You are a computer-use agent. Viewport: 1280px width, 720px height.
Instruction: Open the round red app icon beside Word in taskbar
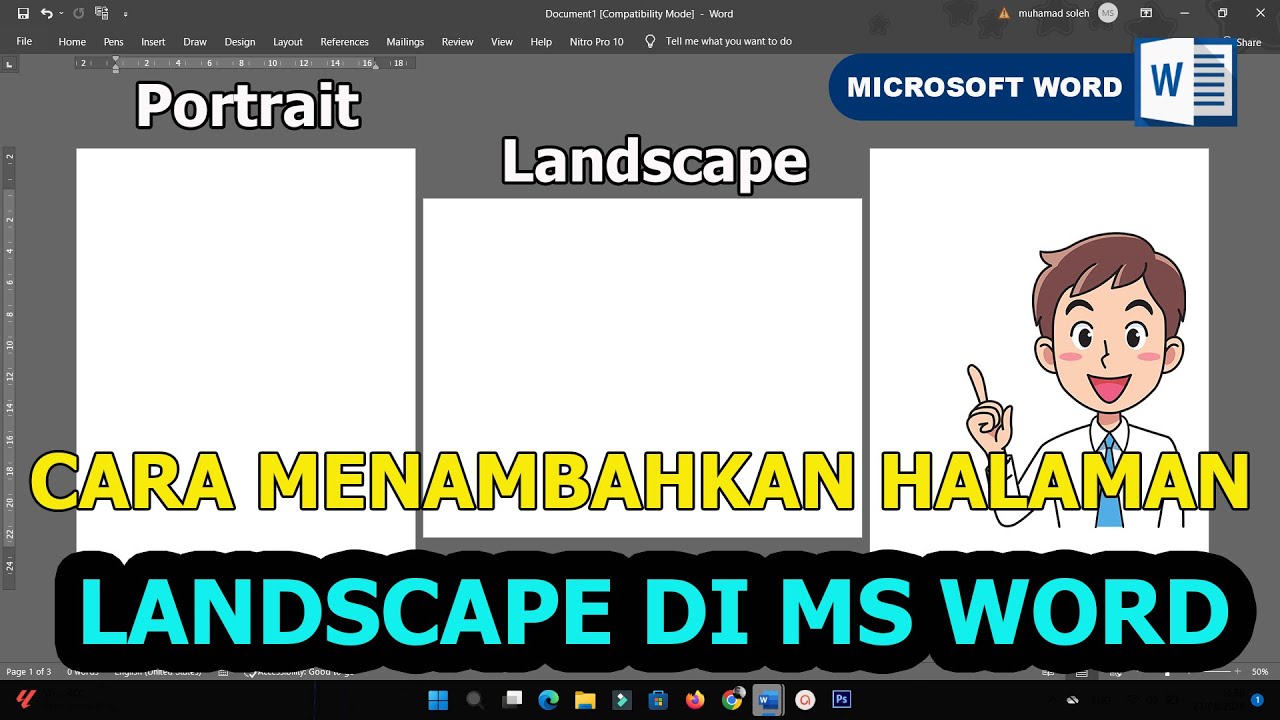pyautogui.click(x=805, y=700)
